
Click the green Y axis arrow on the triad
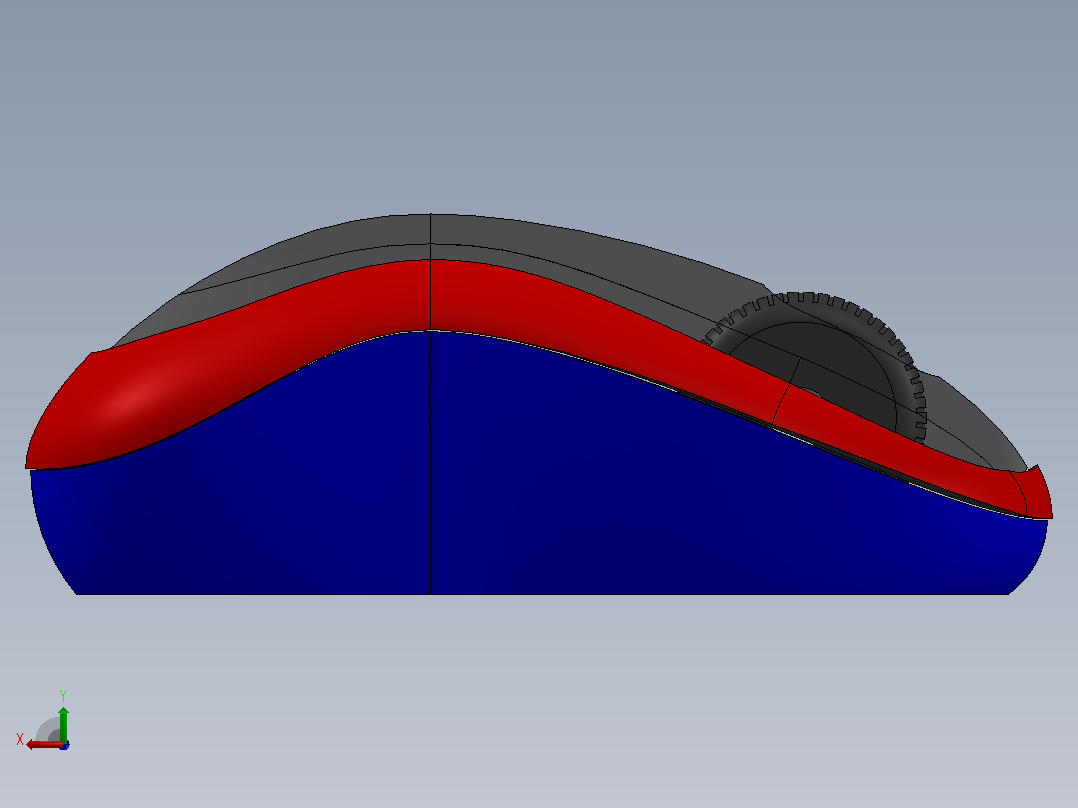click(x=63, y=723)
